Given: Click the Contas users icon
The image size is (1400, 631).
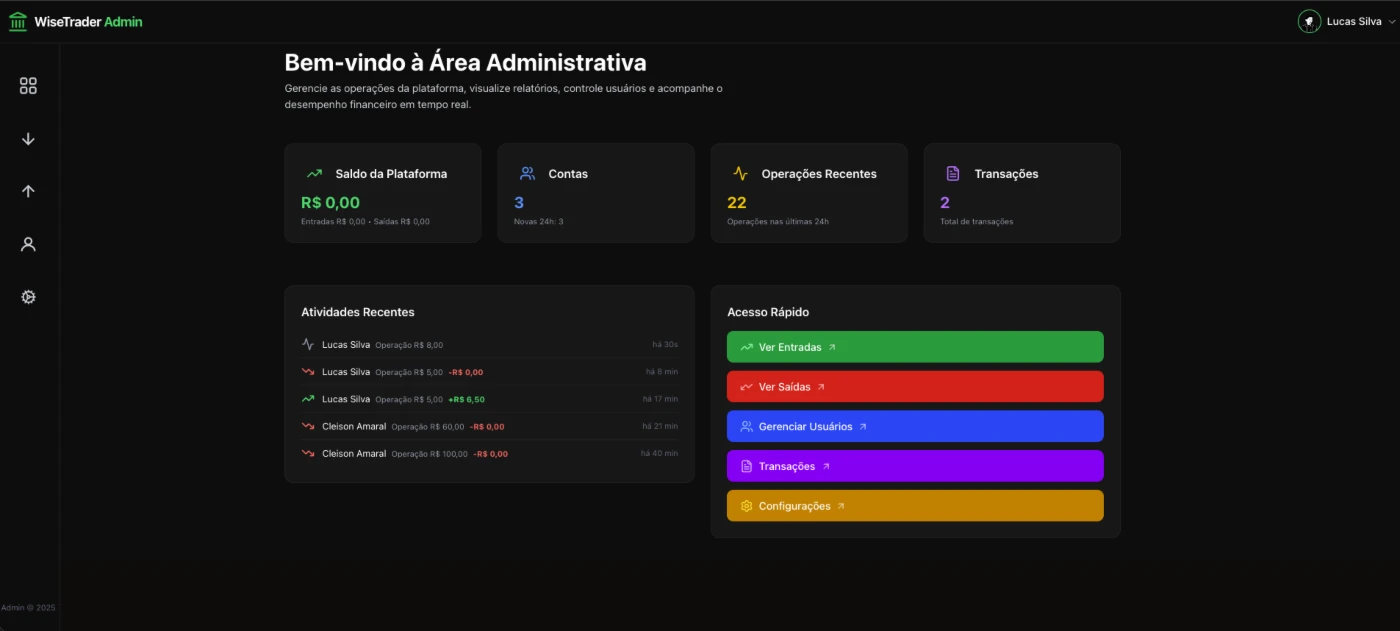Looking at the screenshot, I should point(527,174).
